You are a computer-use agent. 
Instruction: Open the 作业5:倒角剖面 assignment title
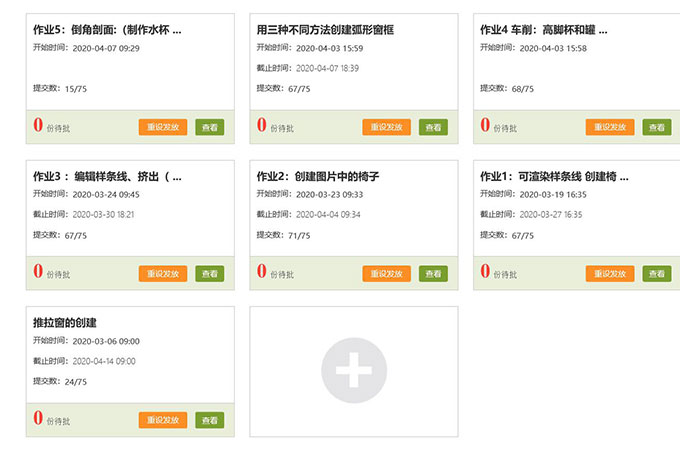coord(108,30)
